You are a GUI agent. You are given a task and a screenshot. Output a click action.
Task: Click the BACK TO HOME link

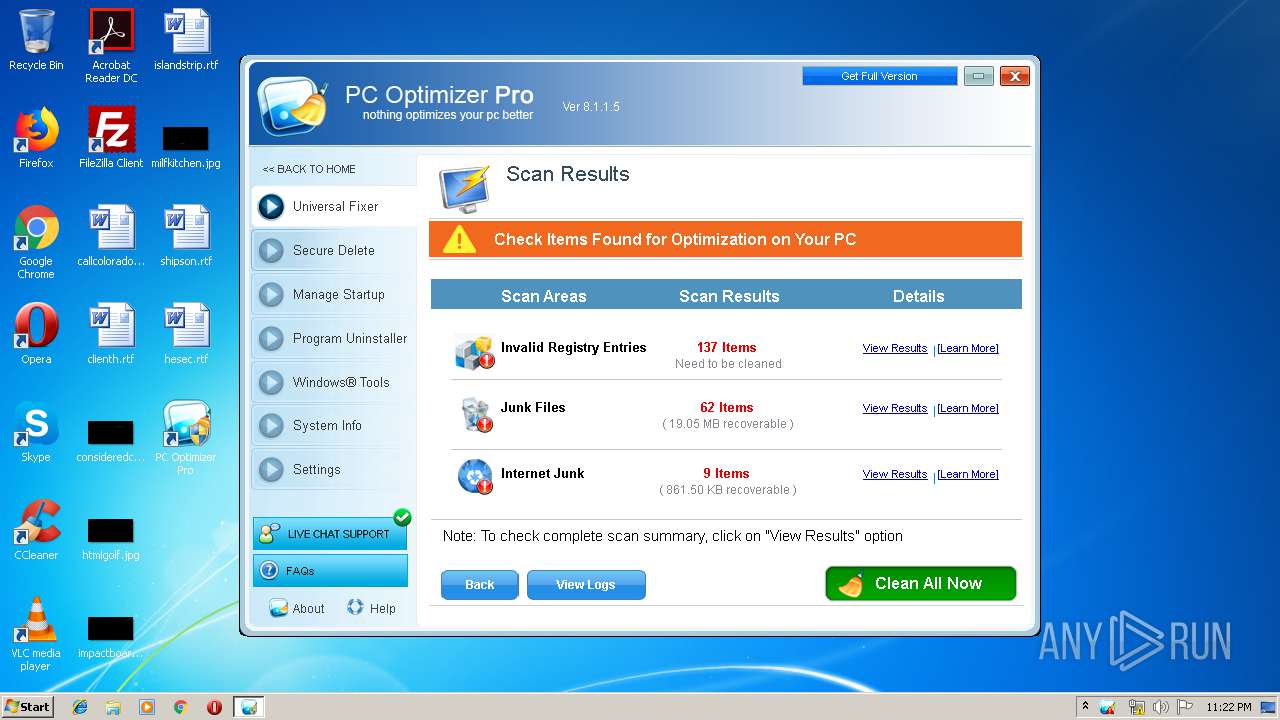click(x=309, y=169)
